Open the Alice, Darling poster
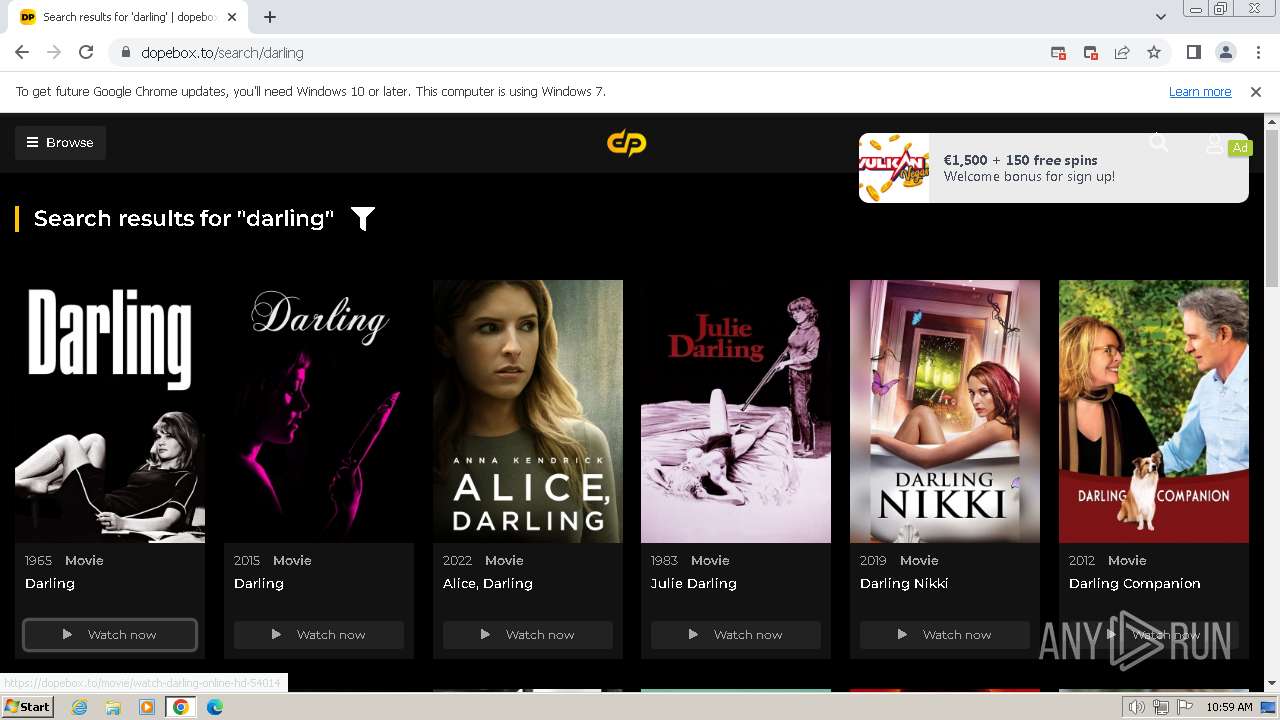This screenshot has width=1280, height=720. point(528,411)
